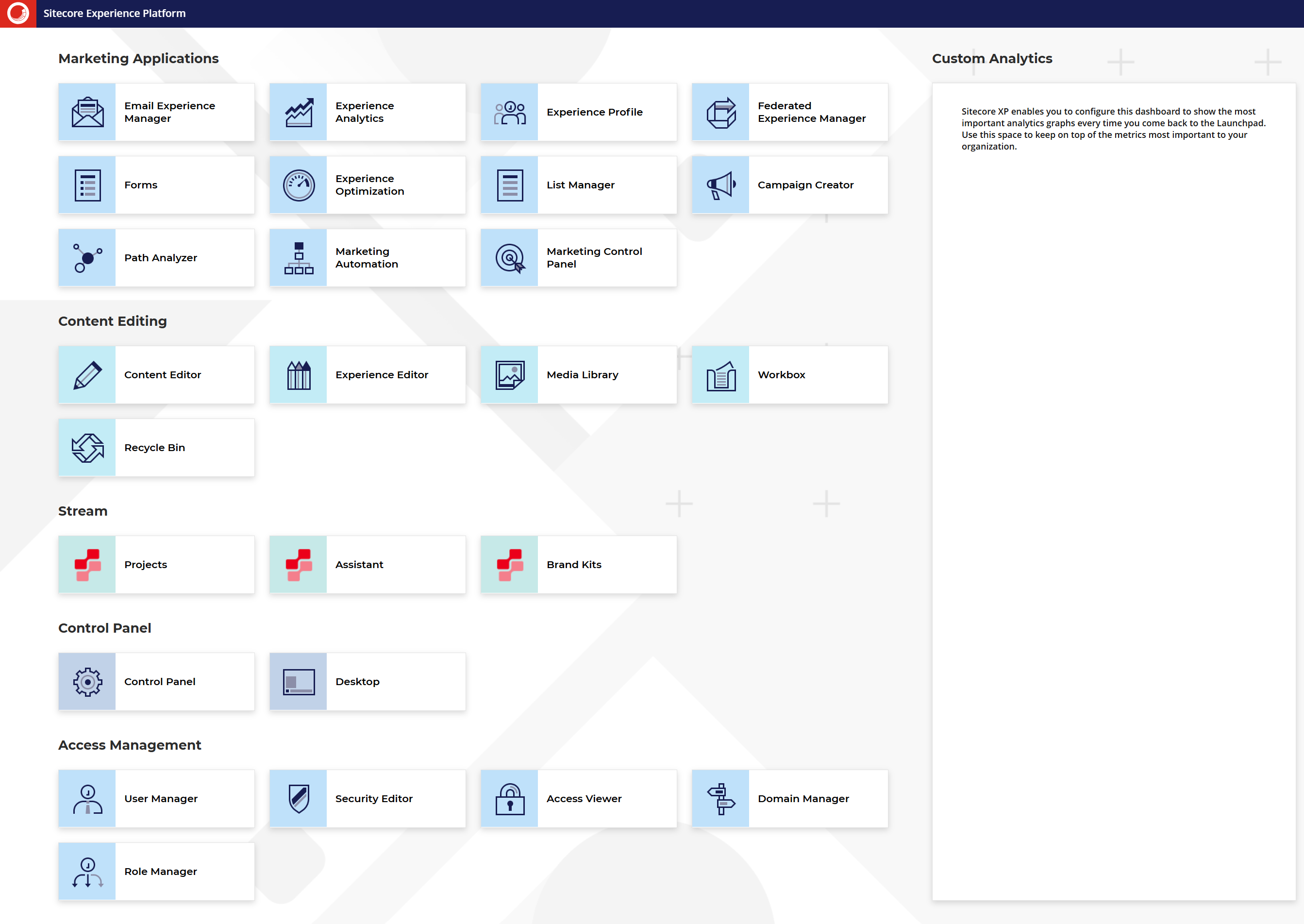
Task: Launch Experience Optimization label
Action: (370, 185)
